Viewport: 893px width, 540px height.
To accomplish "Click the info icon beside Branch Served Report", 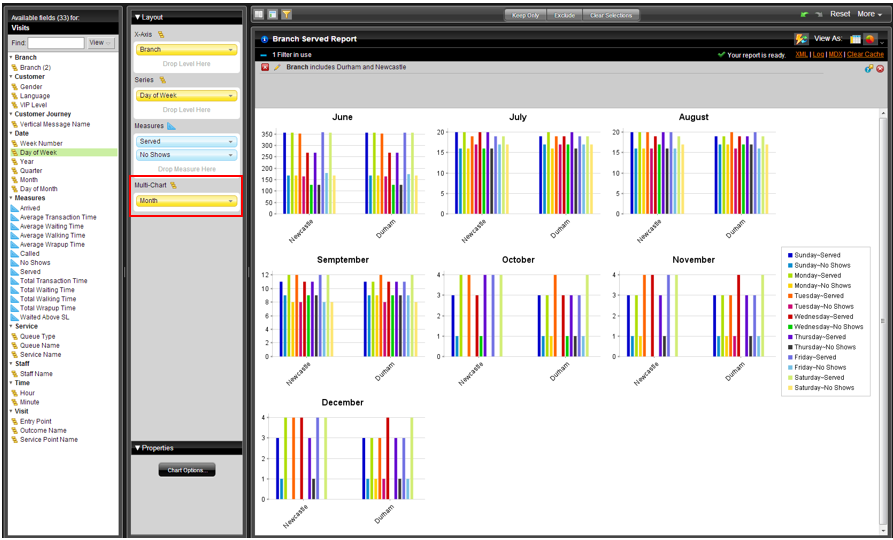I will coord(264,39).
